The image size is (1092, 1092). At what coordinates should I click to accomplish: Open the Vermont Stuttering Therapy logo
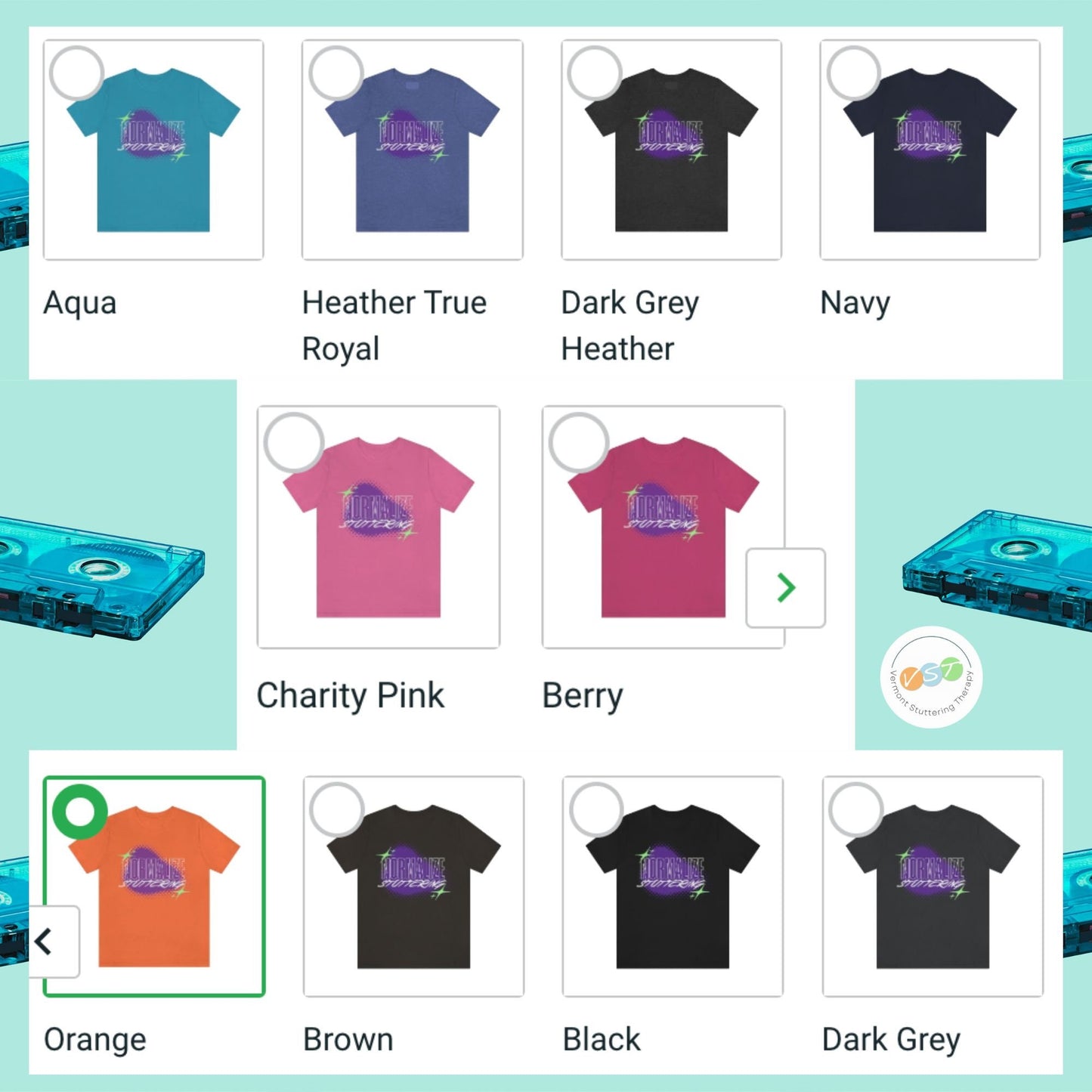click(x=931, y=678)
